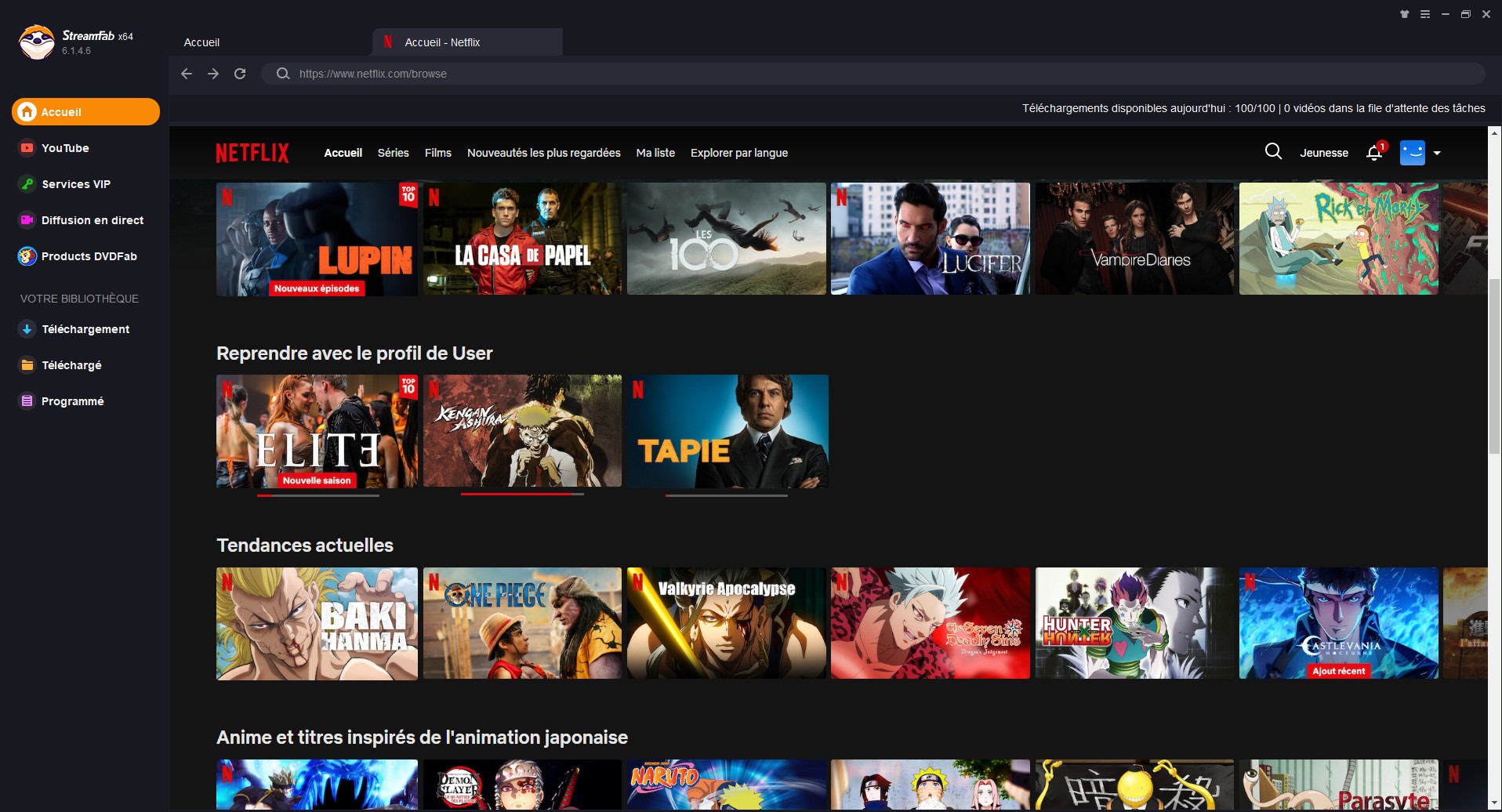The width and height of the screenshot is (1502, 812).
Task: Reload the Netflix page
Action: (x=240, y=74)
